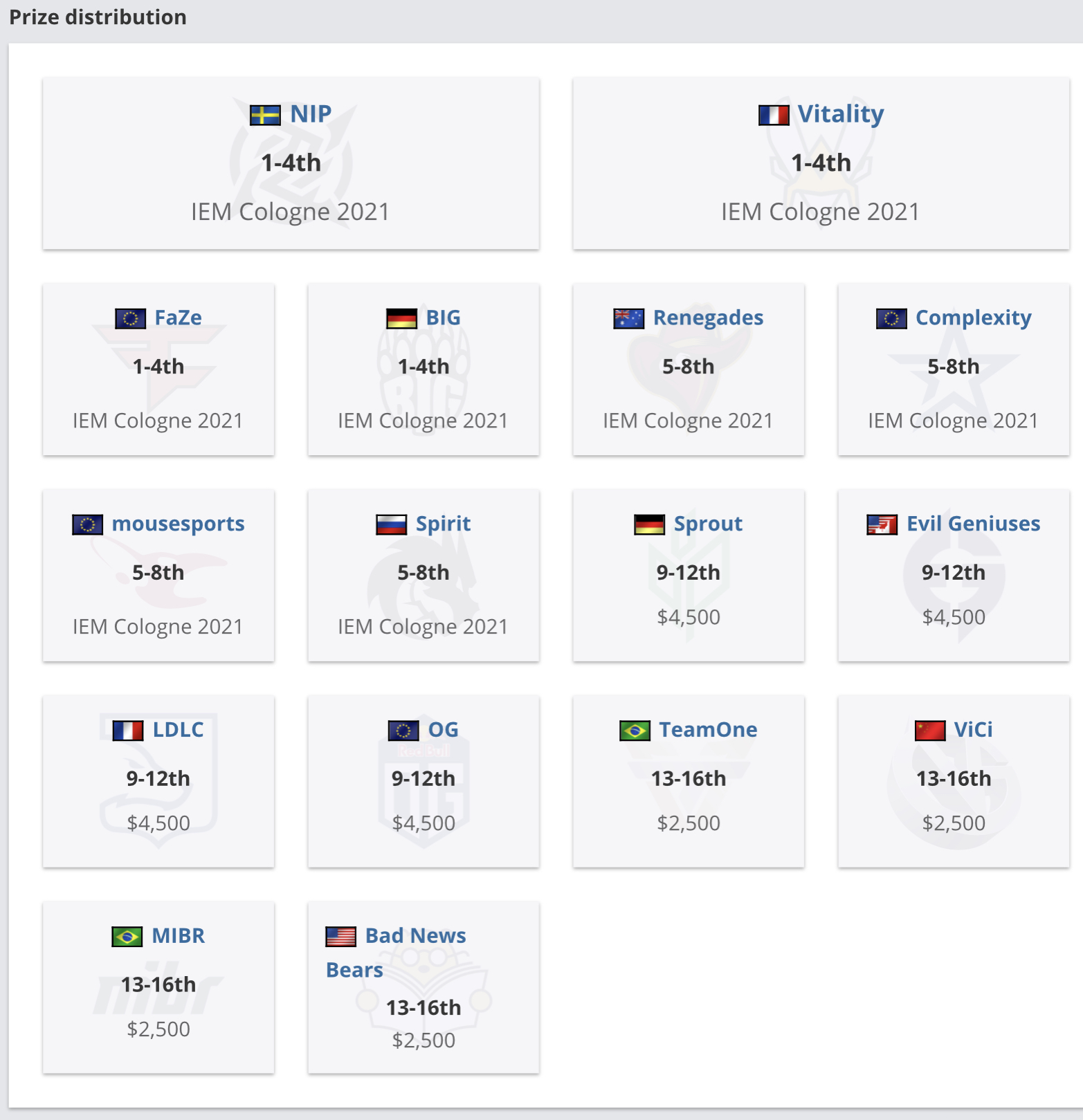Select the Sprout team name

coord(708,524)
